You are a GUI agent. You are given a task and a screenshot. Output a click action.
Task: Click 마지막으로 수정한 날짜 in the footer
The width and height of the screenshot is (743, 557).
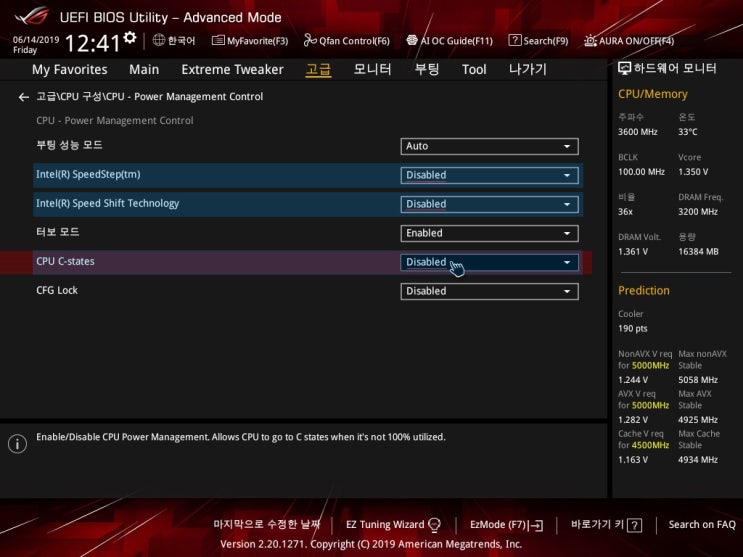tap(267, 524)
